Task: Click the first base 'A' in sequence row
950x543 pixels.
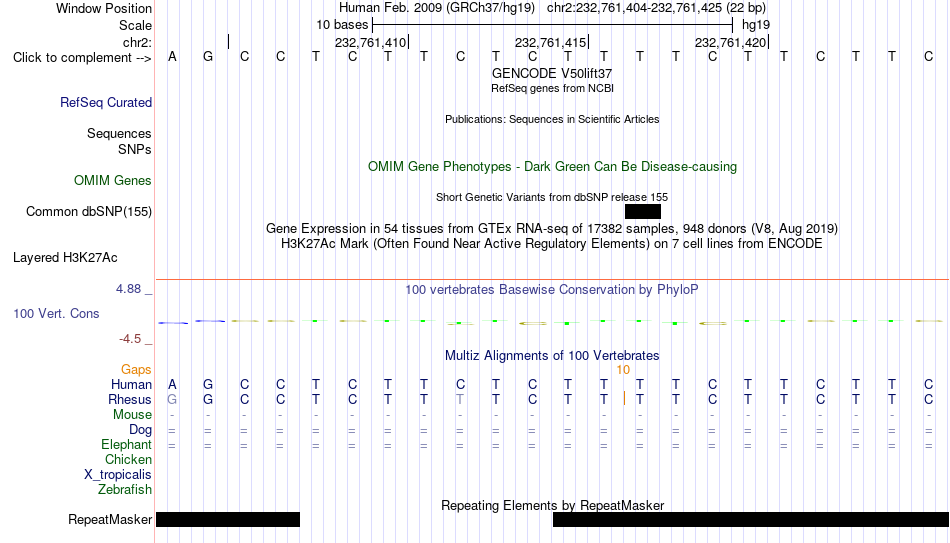Action: point(172,57)
